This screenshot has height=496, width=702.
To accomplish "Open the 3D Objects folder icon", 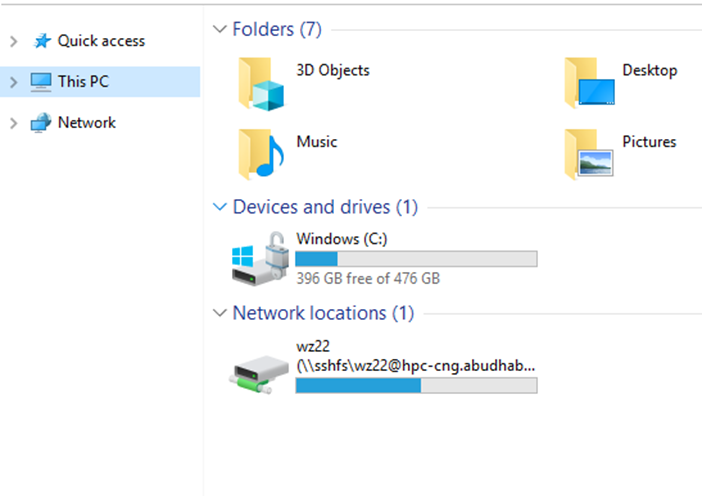I will [x=262, y=83].
